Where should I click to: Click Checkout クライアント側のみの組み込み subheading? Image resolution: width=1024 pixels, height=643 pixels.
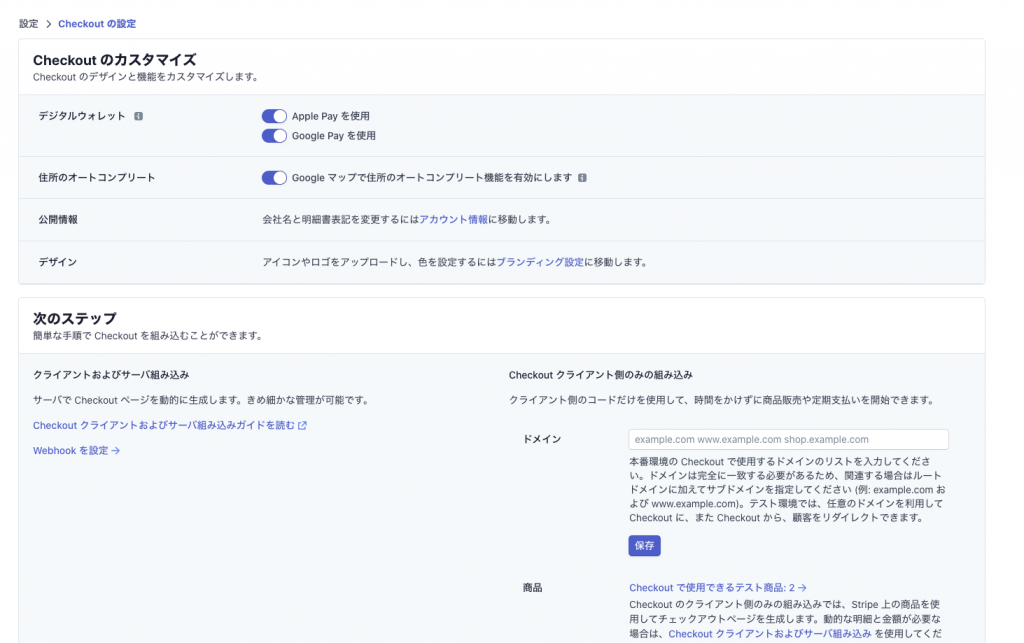[601, 375]
